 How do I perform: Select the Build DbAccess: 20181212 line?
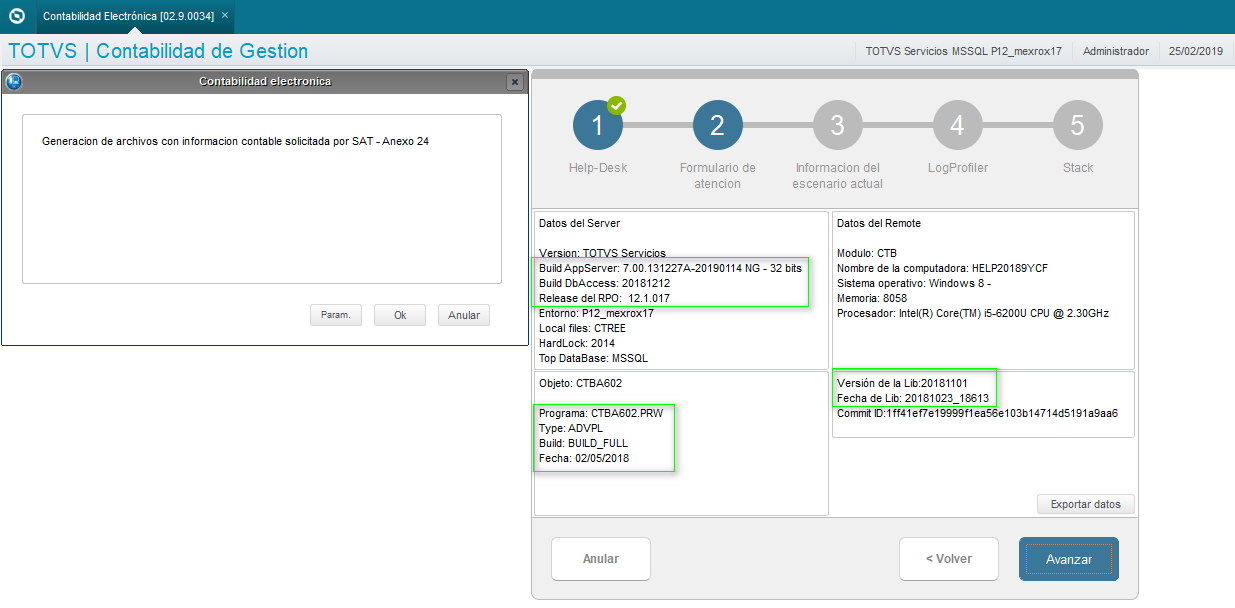[x=604, y=283]
